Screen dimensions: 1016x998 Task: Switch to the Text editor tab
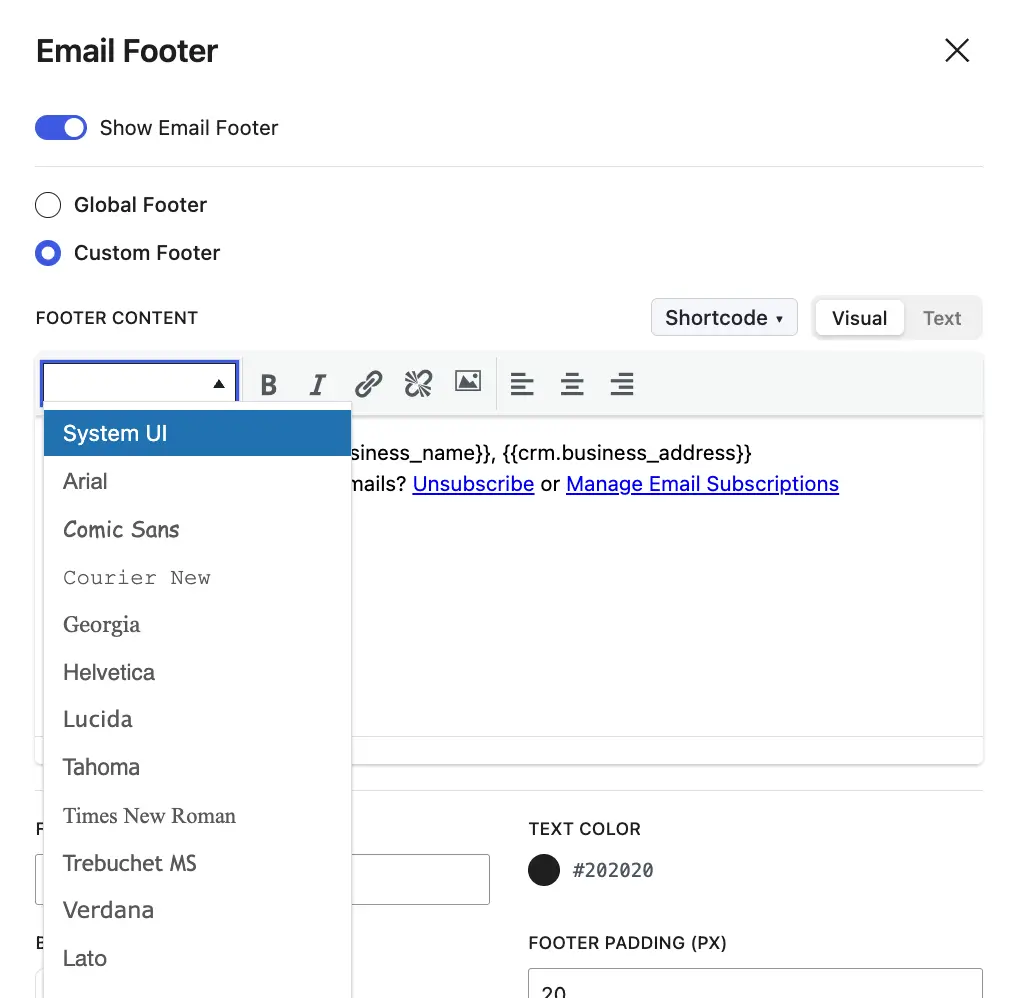click(x=941, y=318)
